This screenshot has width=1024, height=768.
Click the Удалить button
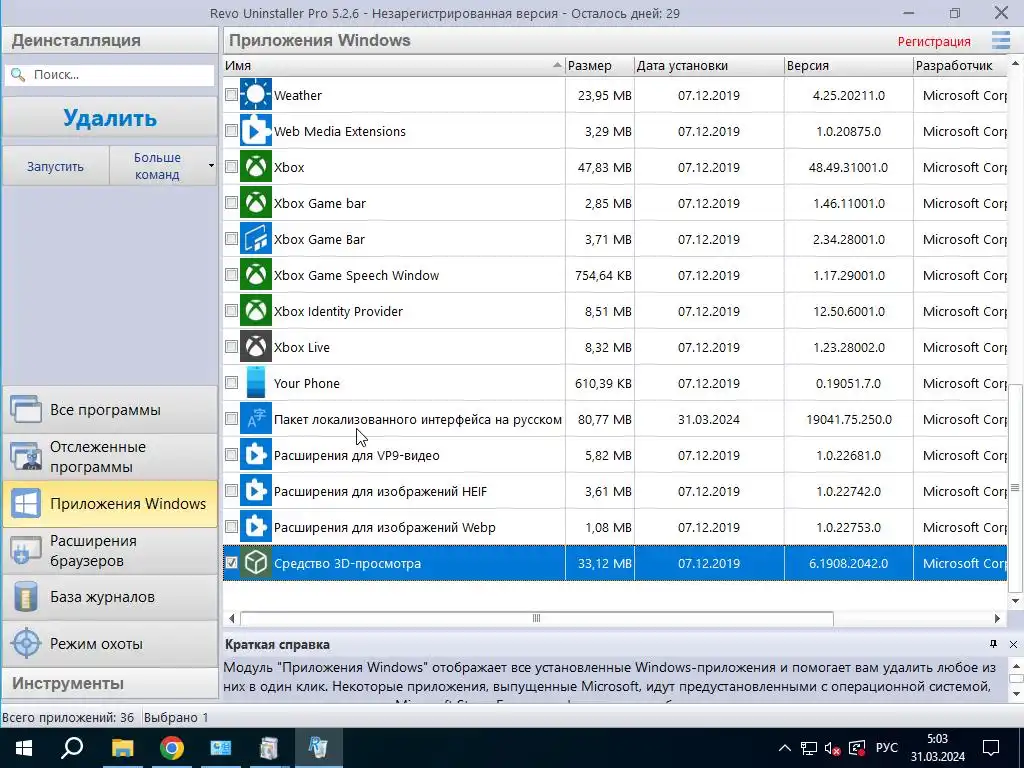(110, 118)
